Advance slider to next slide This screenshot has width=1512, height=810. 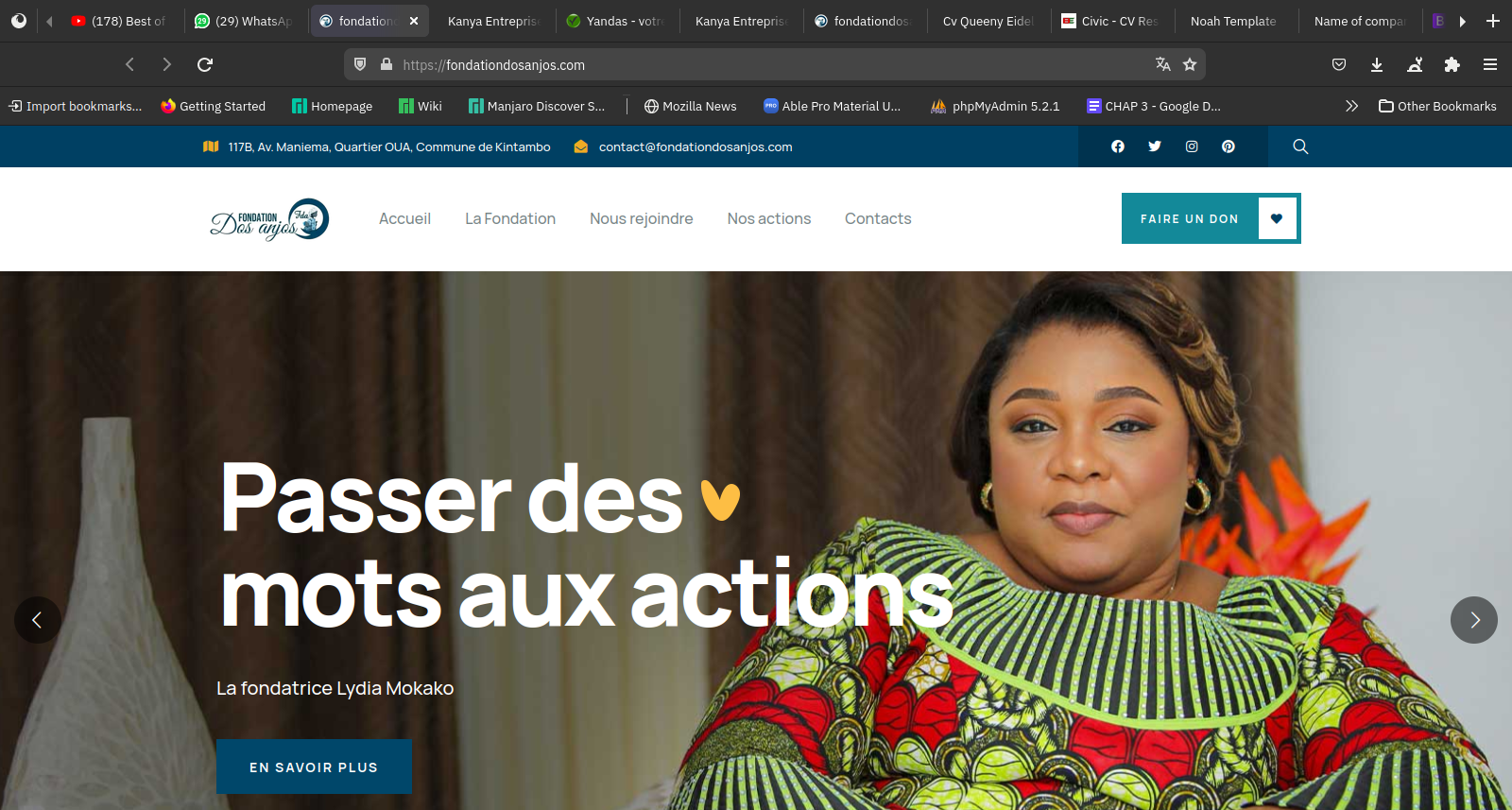tap(1474, 620)
